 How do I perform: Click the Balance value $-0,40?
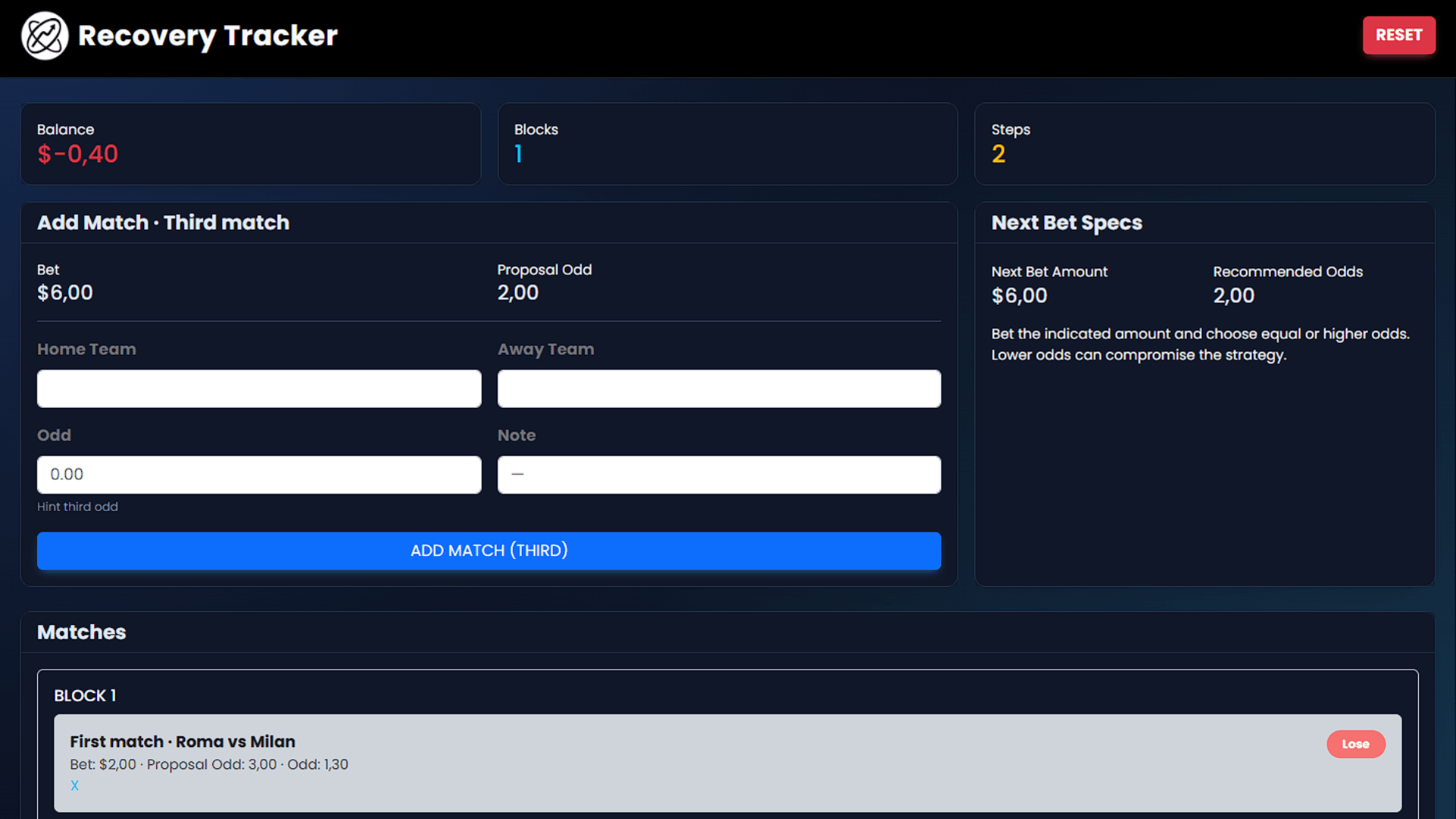77,154
